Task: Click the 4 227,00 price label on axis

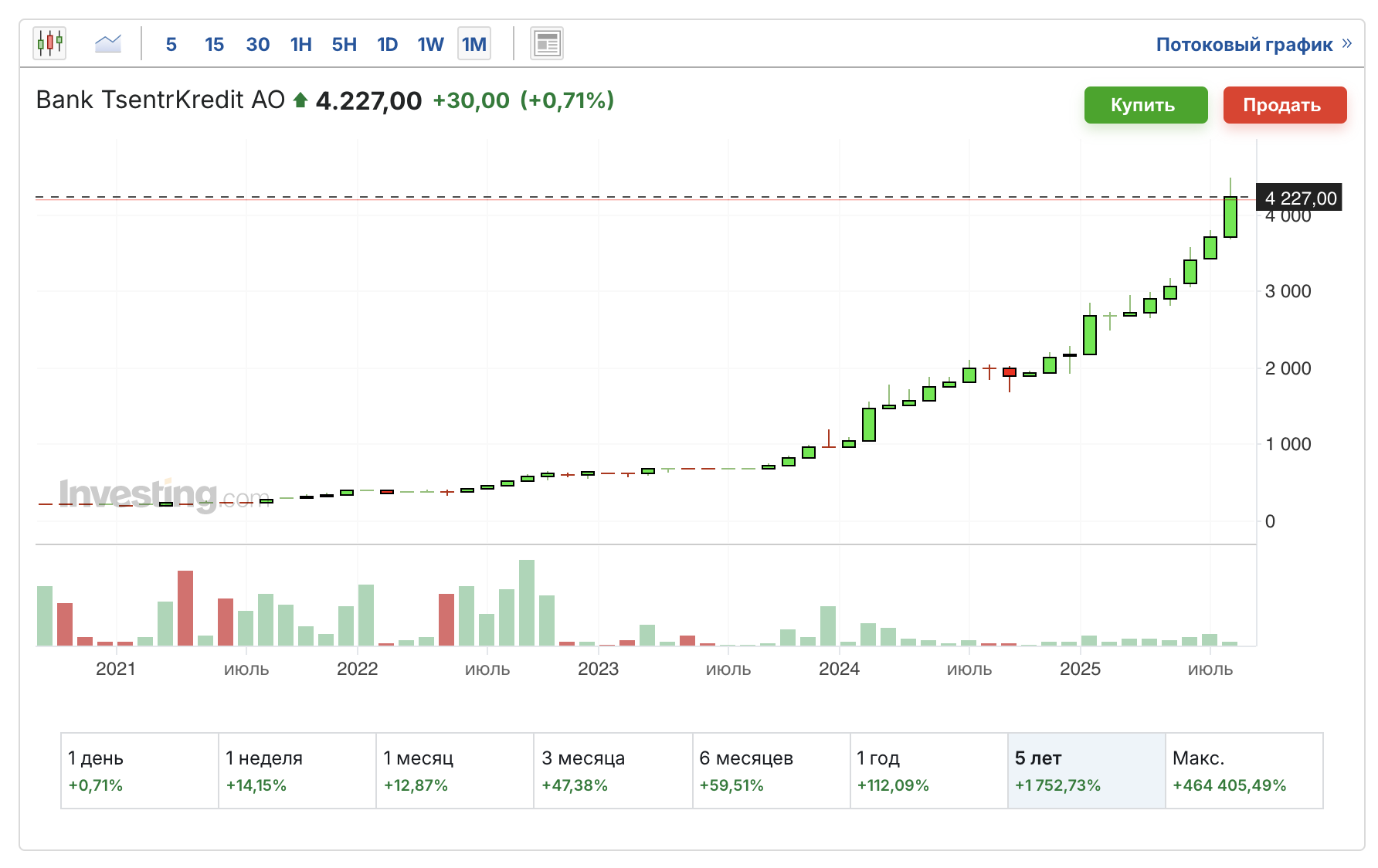Action: [1299, 198]
